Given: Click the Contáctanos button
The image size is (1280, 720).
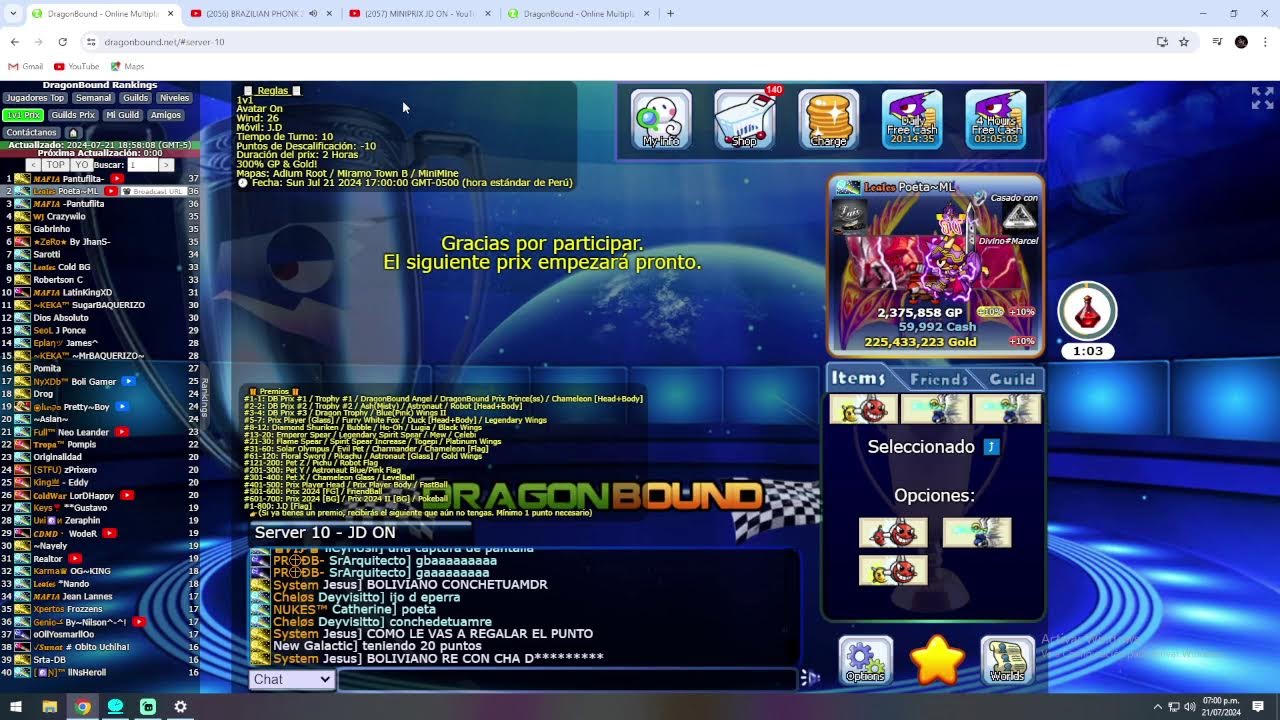Looking at the screenshot, I should (x=32, y=132).
